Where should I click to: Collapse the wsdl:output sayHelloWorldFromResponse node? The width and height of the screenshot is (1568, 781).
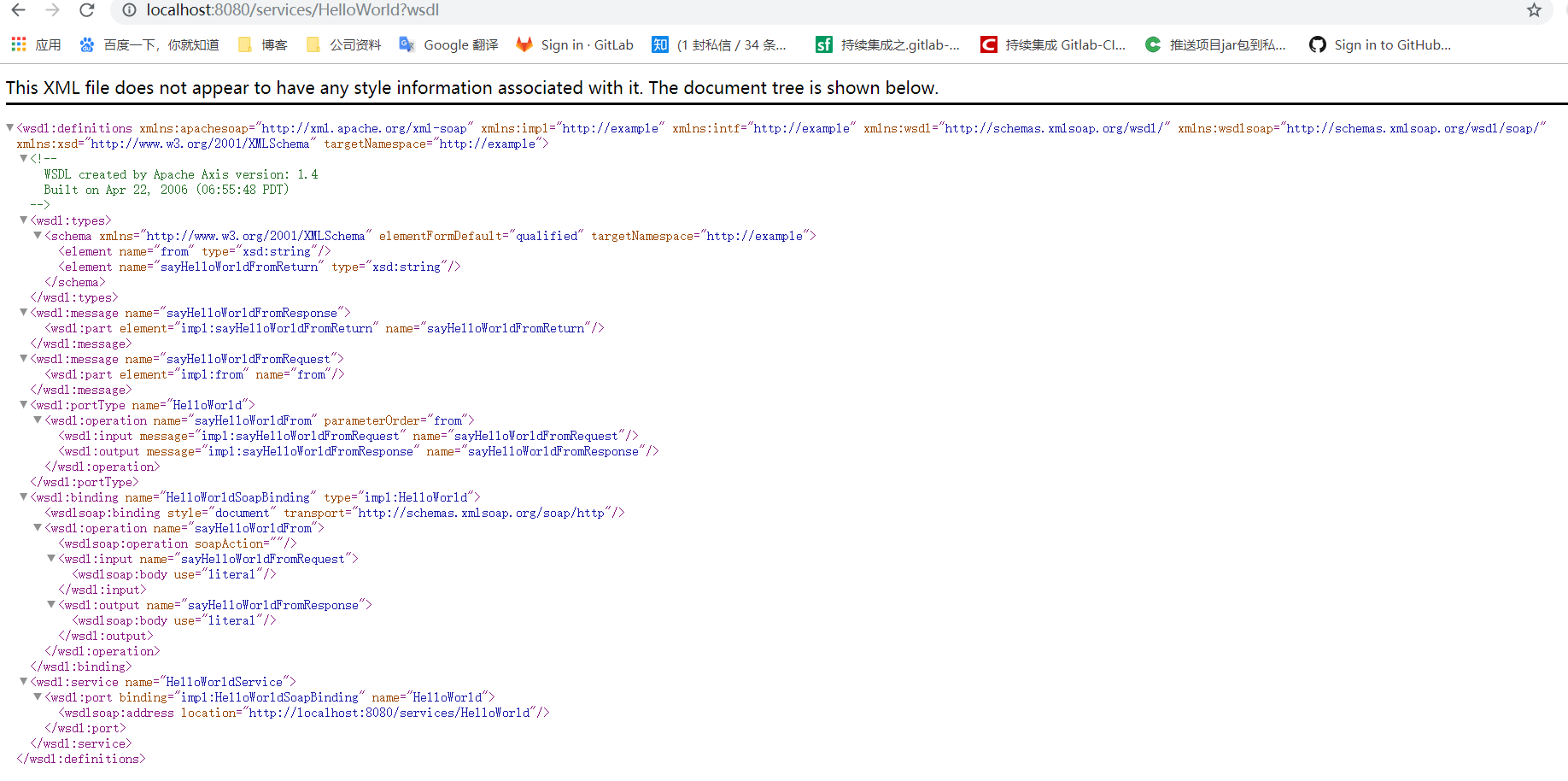[51, 604]
